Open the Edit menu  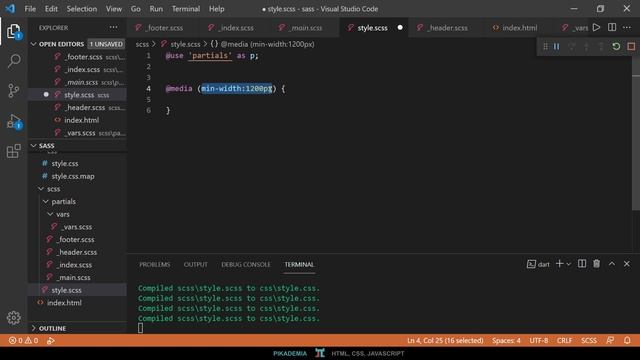pyautogui.click(x=51, y=9)
